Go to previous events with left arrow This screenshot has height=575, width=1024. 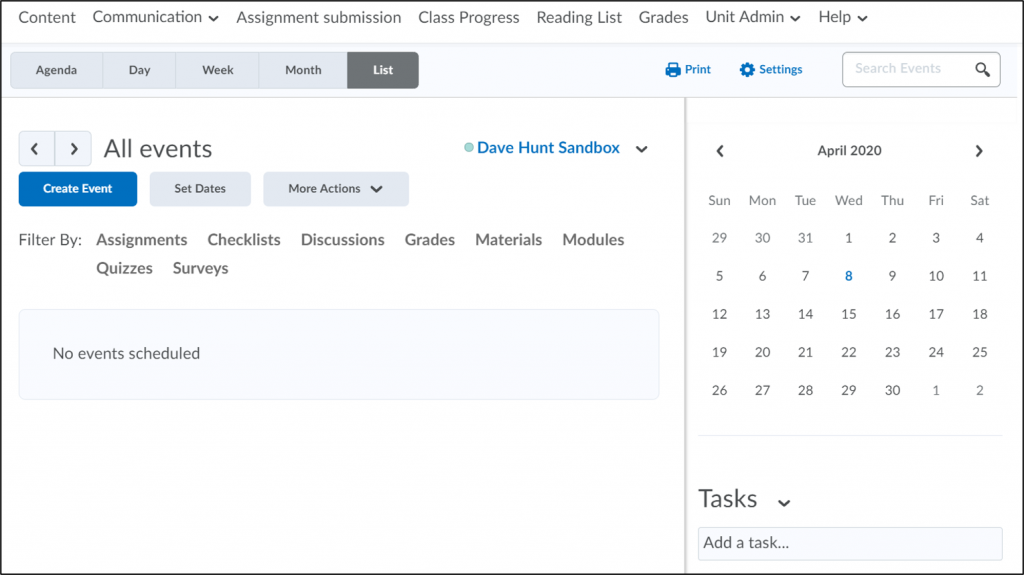[36, 149]
